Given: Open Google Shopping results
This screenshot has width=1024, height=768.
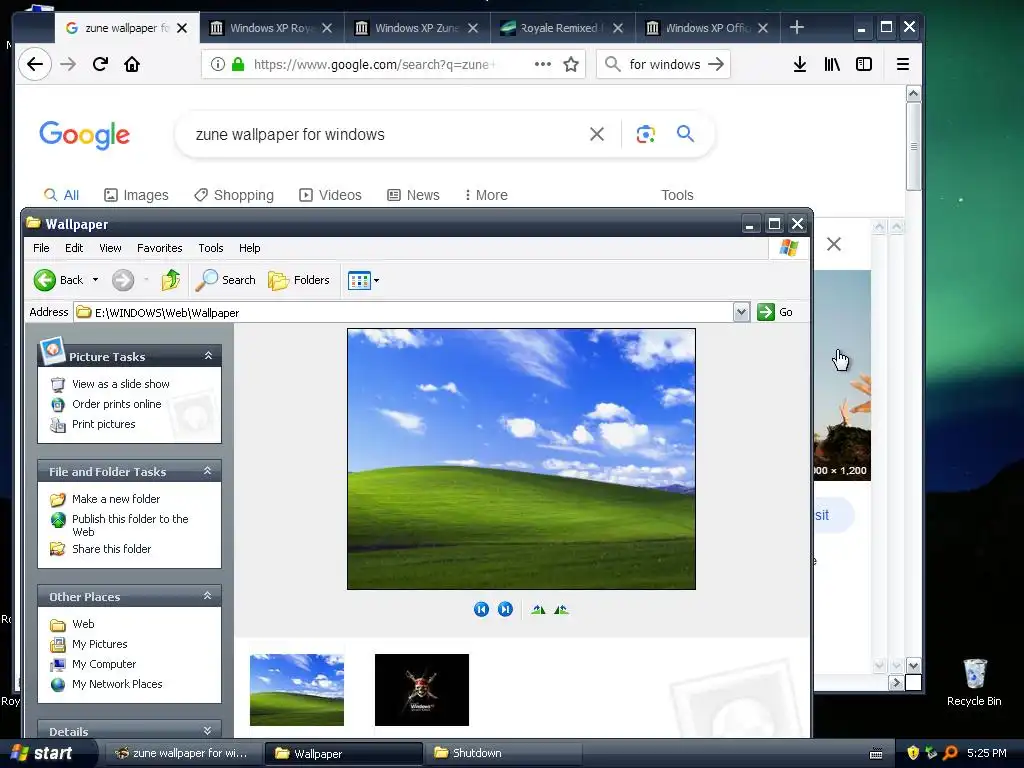Looking at the screenshot, I should click(x=234, y=195).
